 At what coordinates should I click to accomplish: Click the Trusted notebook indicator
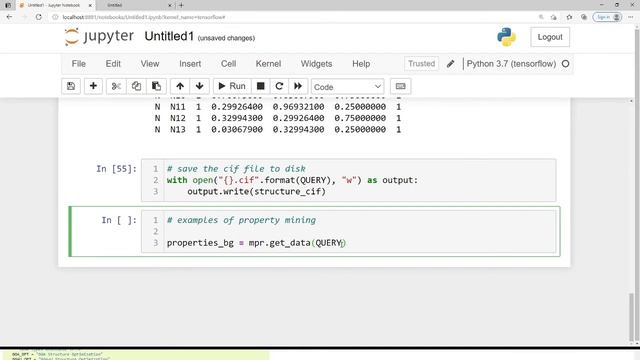click(422, 64)
